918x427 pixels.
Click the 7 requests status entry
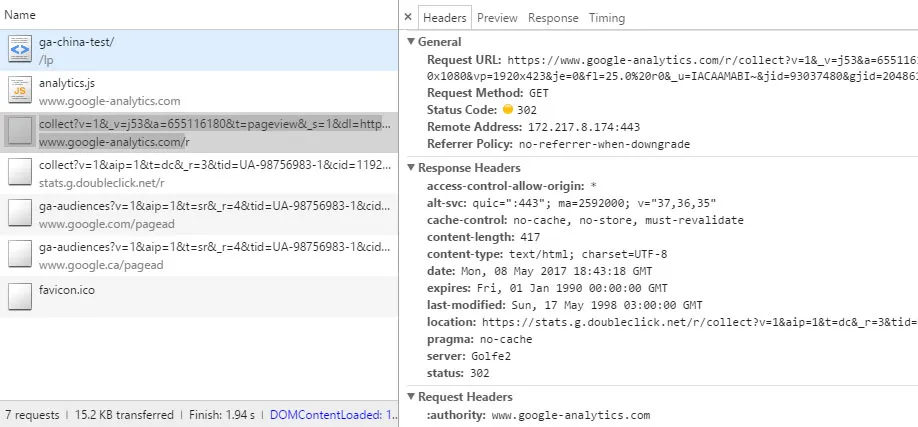coord(32,415)
